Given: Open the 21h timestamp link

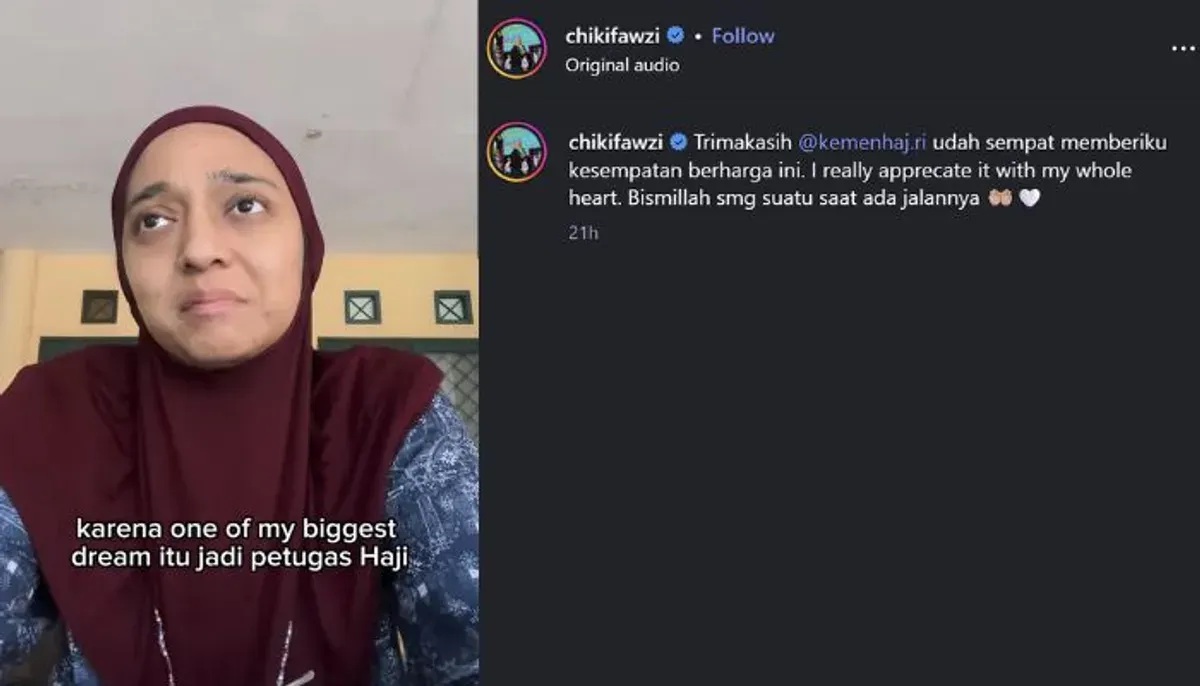Looking at the screenshot, I should pyautogui.click(x=583, y=233).
